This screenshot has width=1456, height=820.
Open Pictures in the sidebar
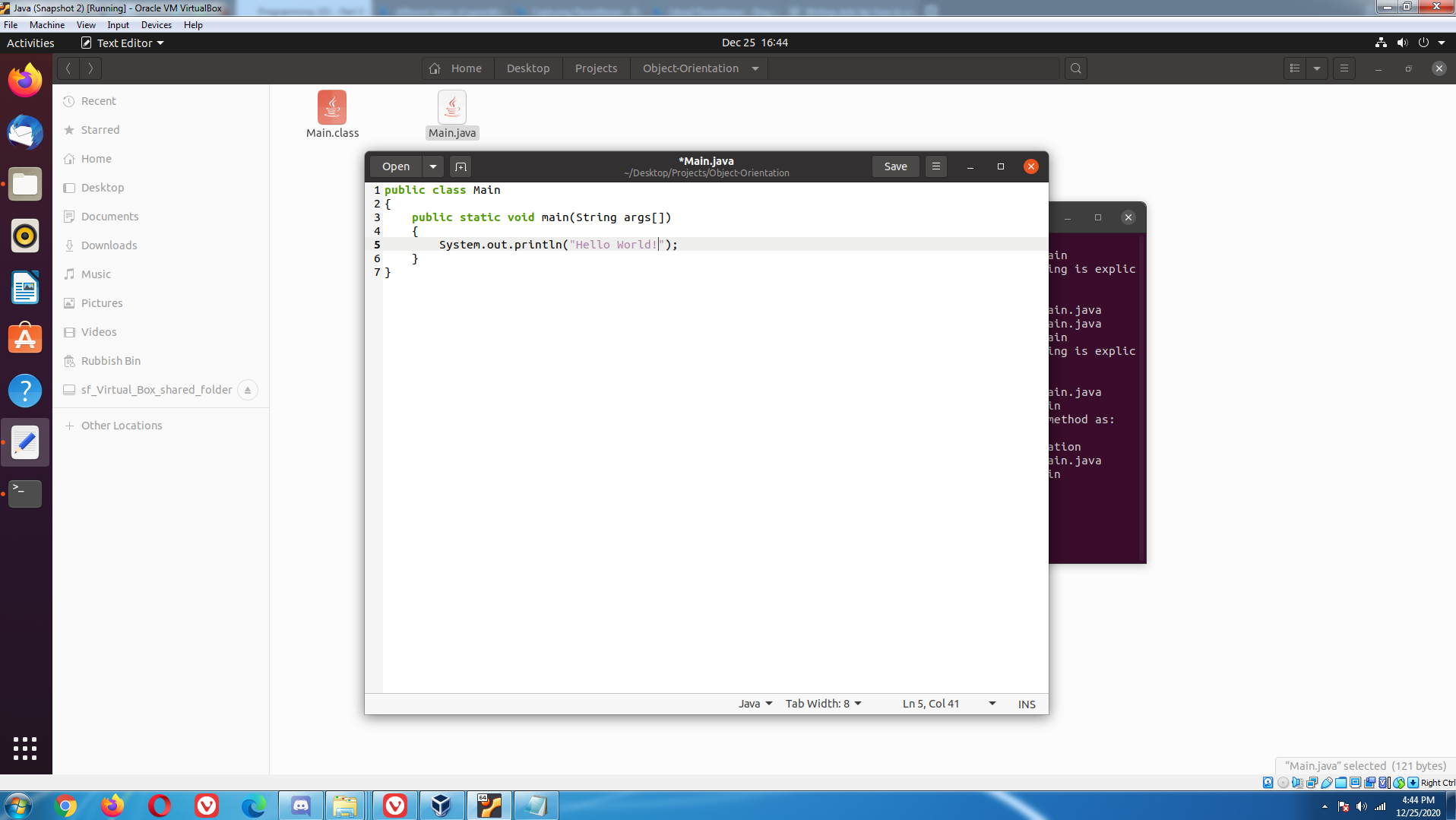[x=160, y=303]
